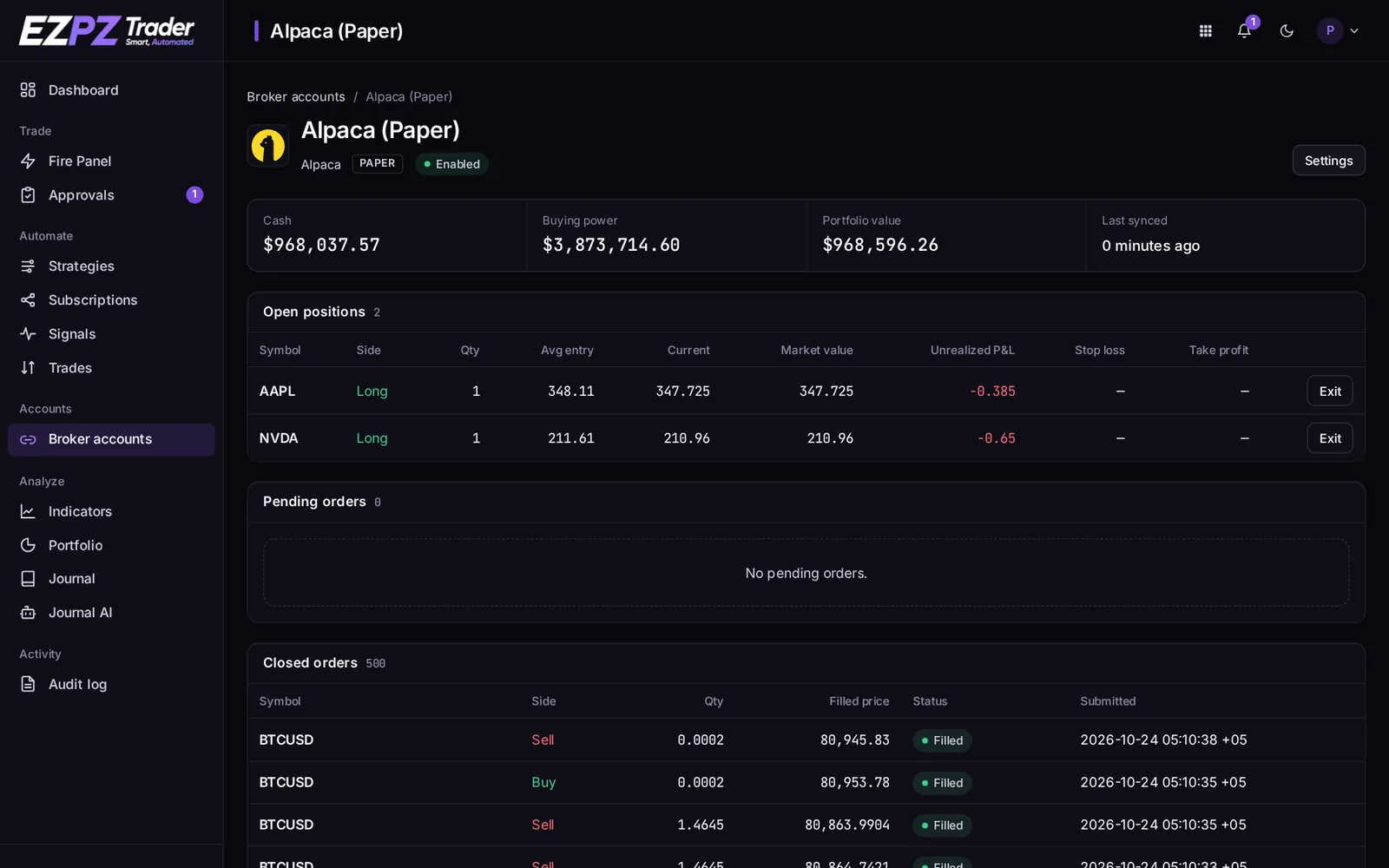Click the Audit log document icon

coord(28,684)
